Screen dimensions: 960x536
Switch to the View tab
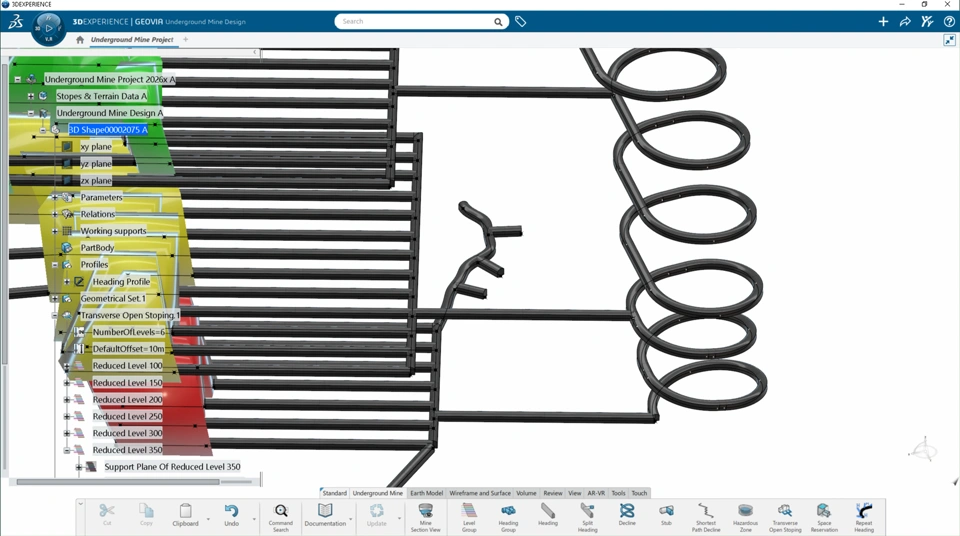coord(574,493)
